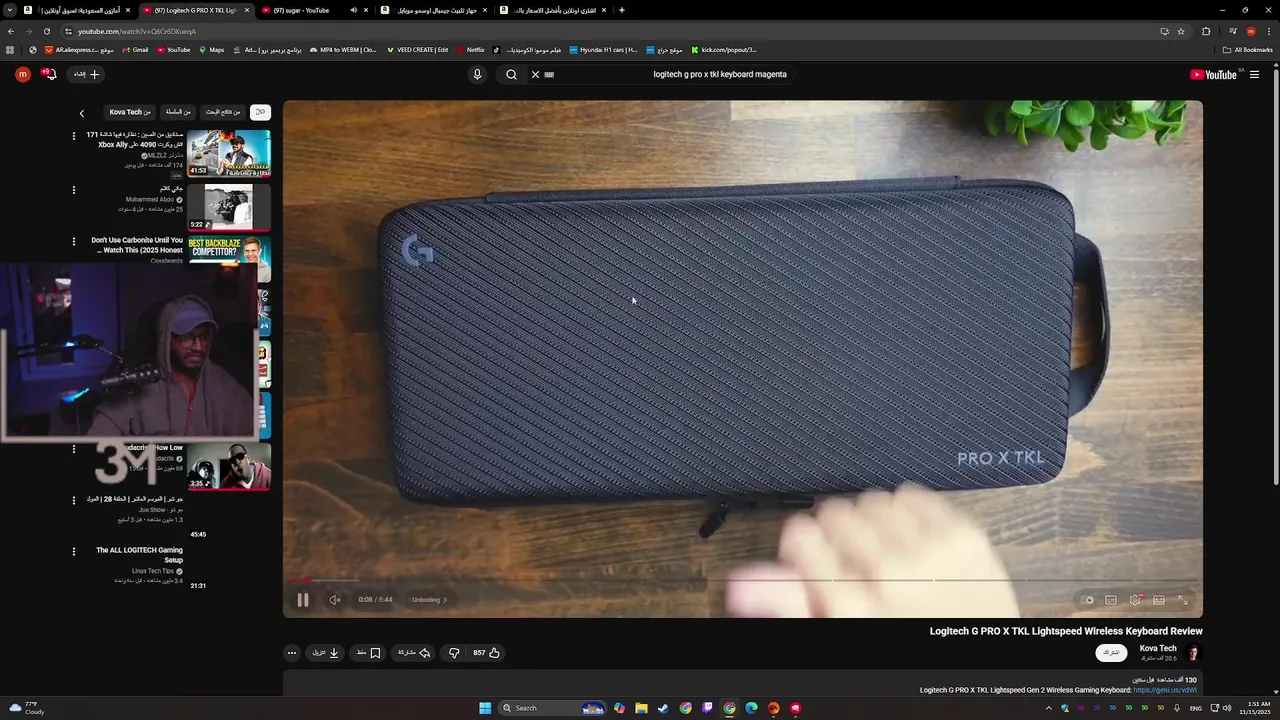Open the Create button with the plus icon

[x=87, y=74]
